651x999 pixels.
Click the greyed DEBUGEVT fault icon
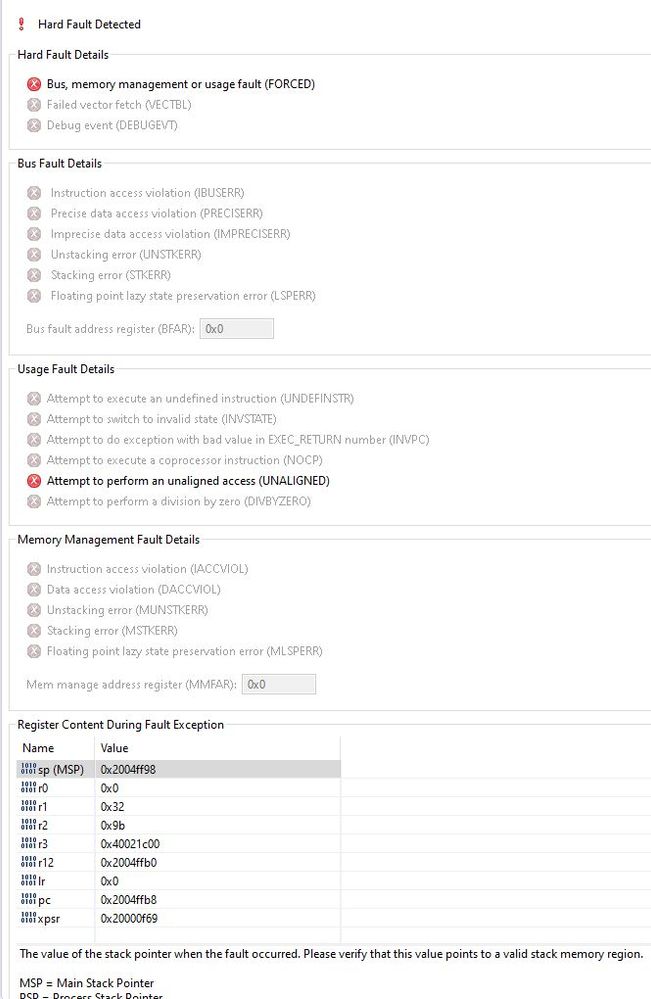pyautogui.click(x=34, y=126)
